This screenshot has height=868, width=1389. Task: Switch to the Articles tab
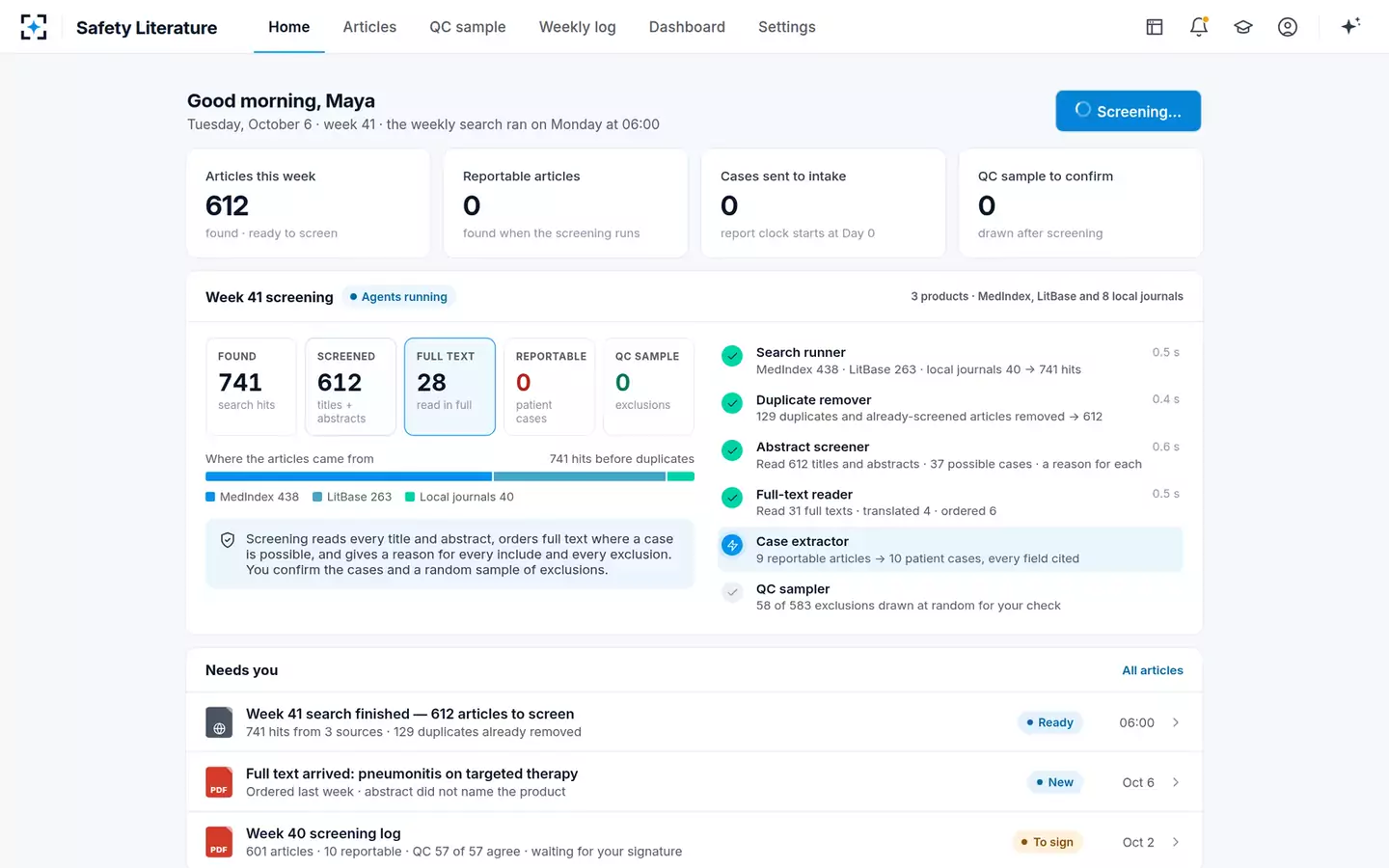point(369,27)
